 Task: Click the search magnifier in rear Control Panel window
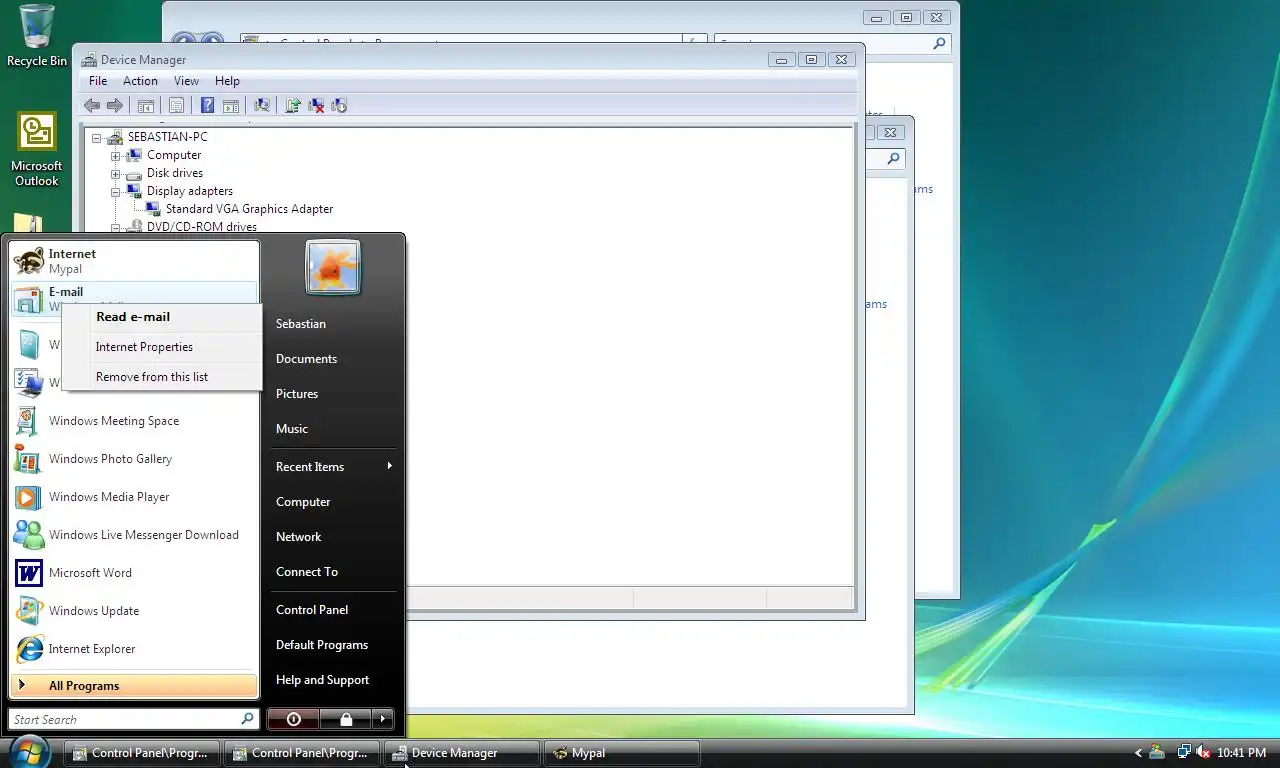click(938, 44)
